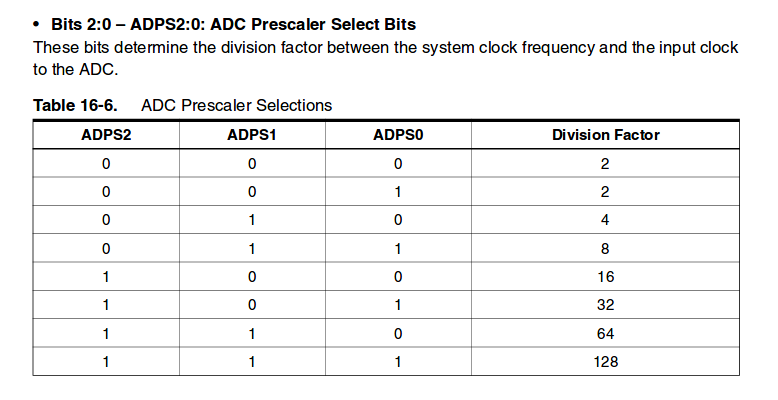Select the division factor value 8
Viewport: 778px width, 400px height.
point(605,248)
